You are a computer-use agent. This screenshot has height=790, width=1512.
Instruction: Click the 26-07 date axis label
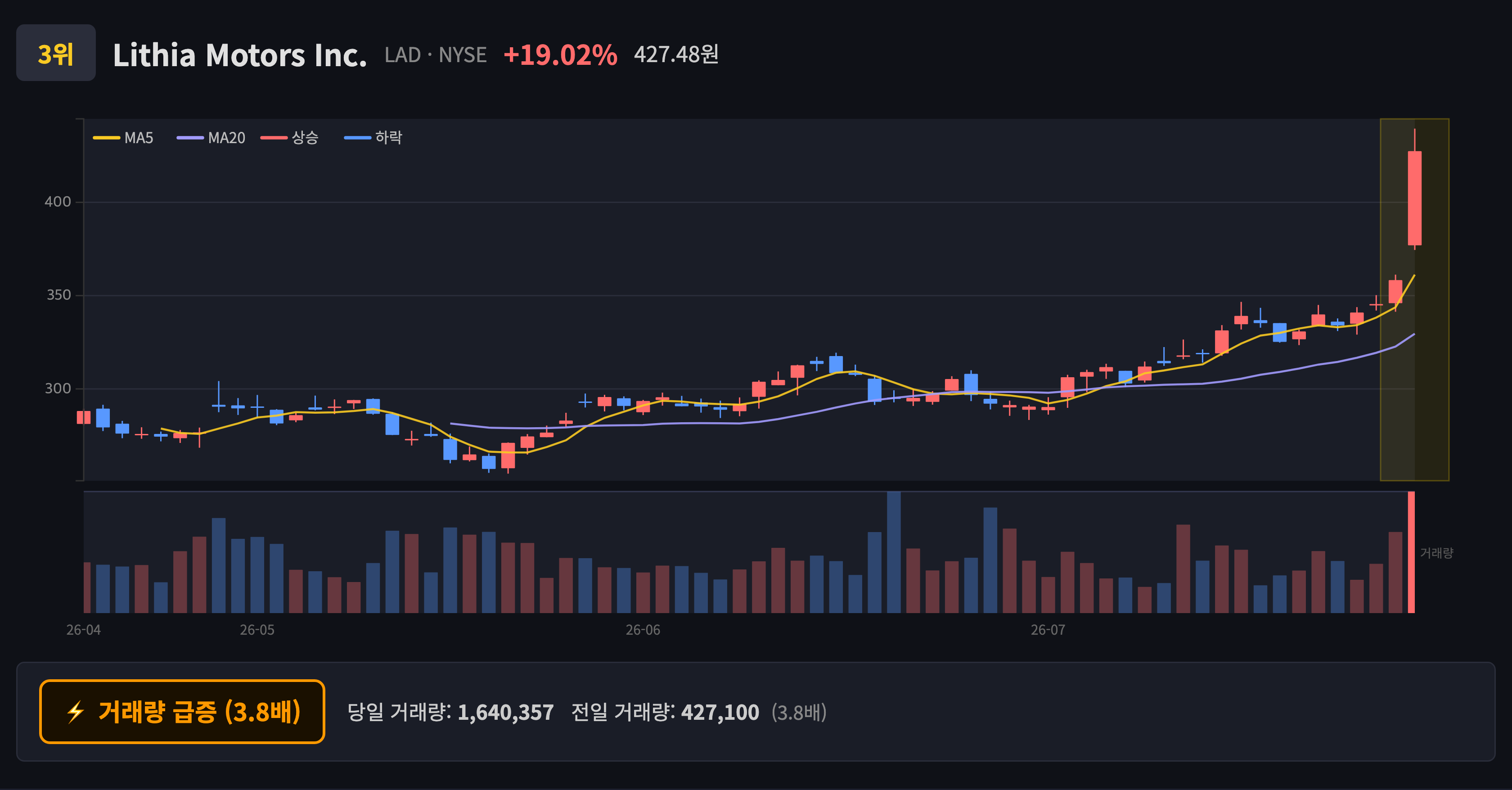(1048, 630)
